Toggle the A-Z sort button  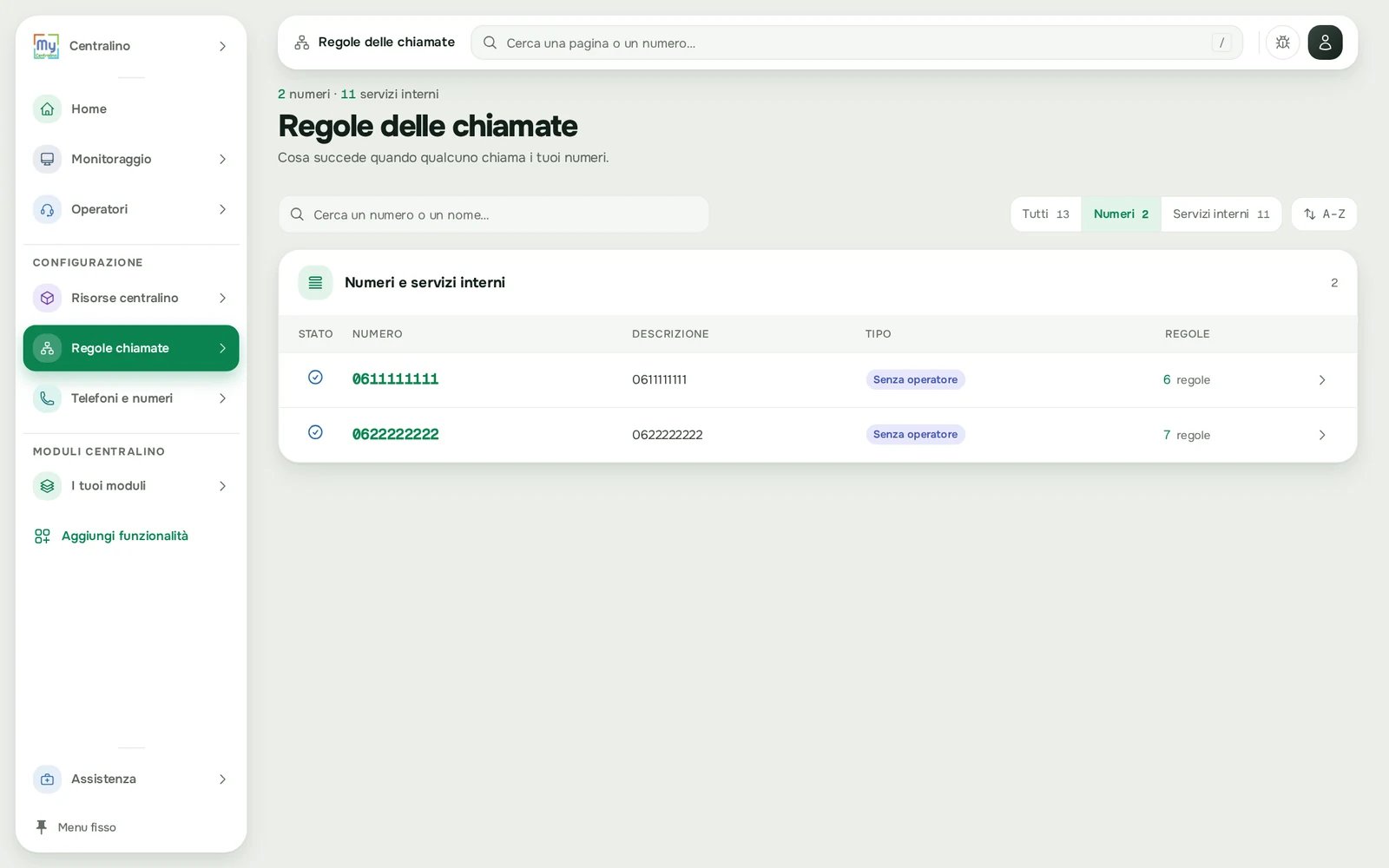[1324, 214]
